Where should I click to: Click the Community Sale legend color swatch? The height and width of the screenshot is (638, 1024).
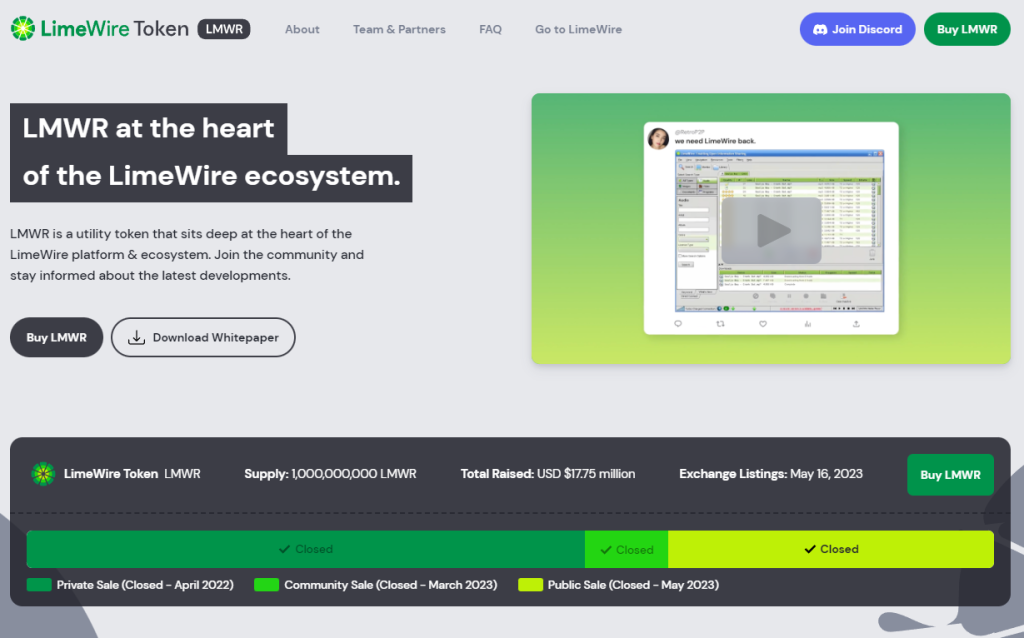(x=266, y=584)
